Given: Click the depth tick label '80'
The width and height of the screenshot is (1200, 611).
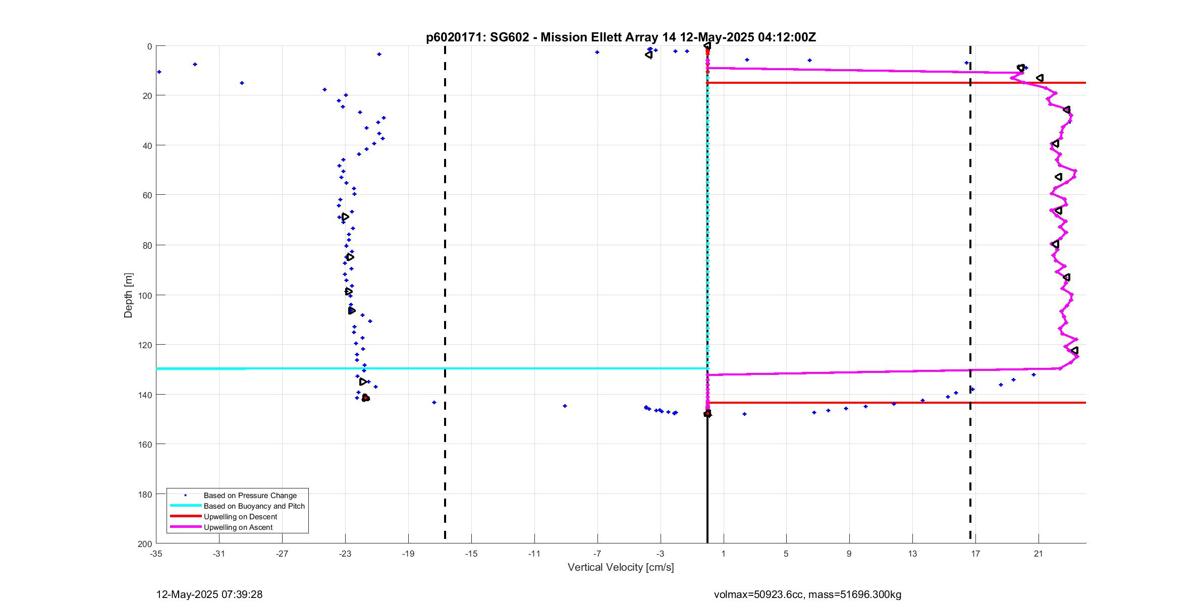Looking at the screenshot, I should point(146,245).
